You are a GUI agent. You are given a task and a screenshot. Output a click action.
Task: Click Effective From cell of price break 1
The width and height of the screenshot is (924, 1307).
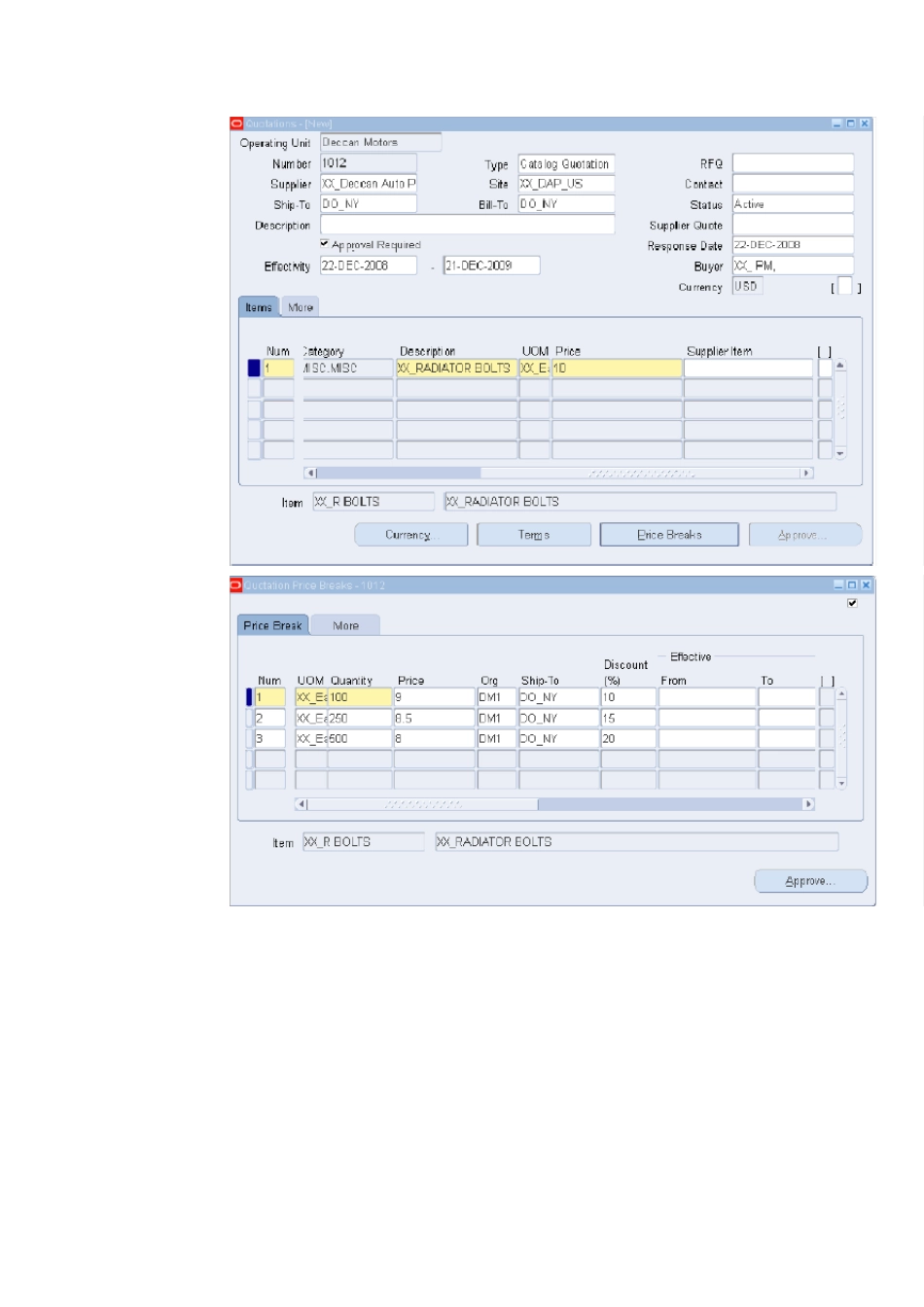pos(708,697)
